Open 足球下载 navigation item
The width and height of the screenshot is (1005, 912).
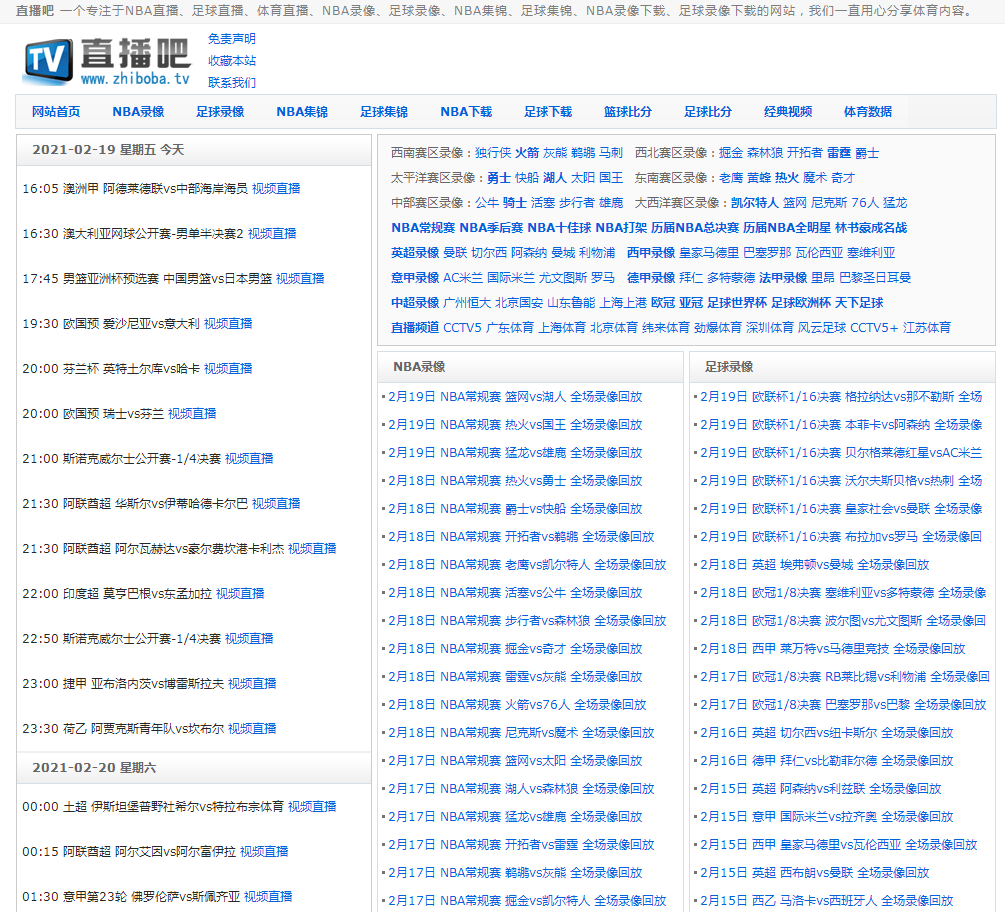548,112
